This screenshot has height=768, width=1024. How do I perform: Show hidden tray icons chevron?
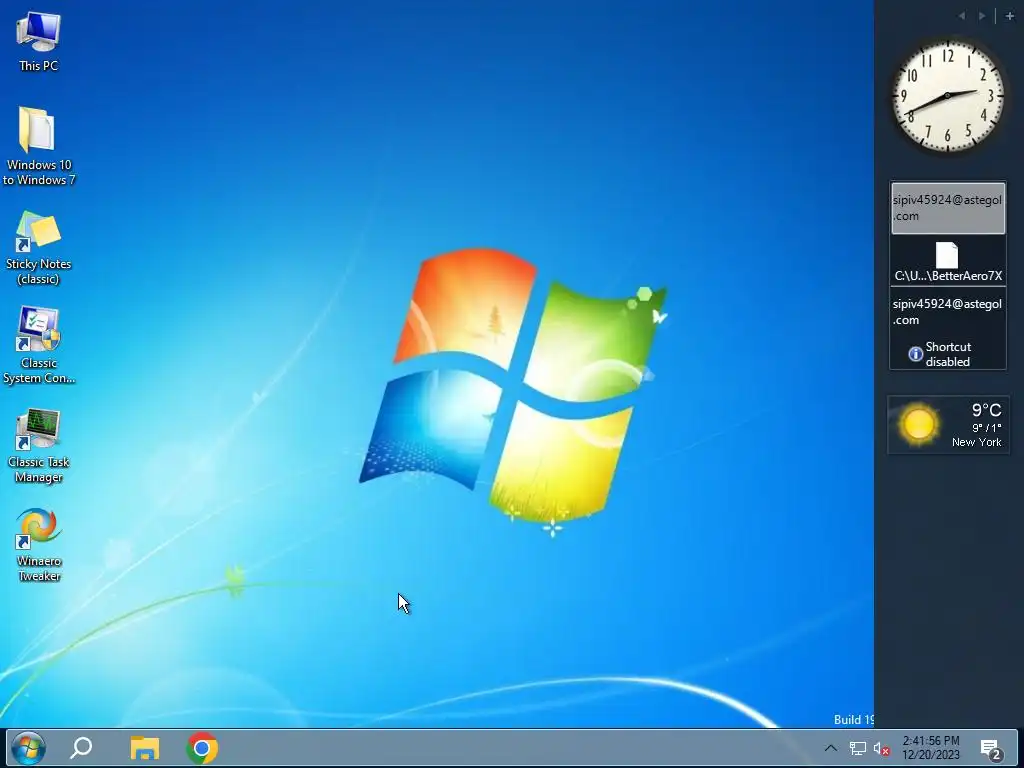(830, 748)
